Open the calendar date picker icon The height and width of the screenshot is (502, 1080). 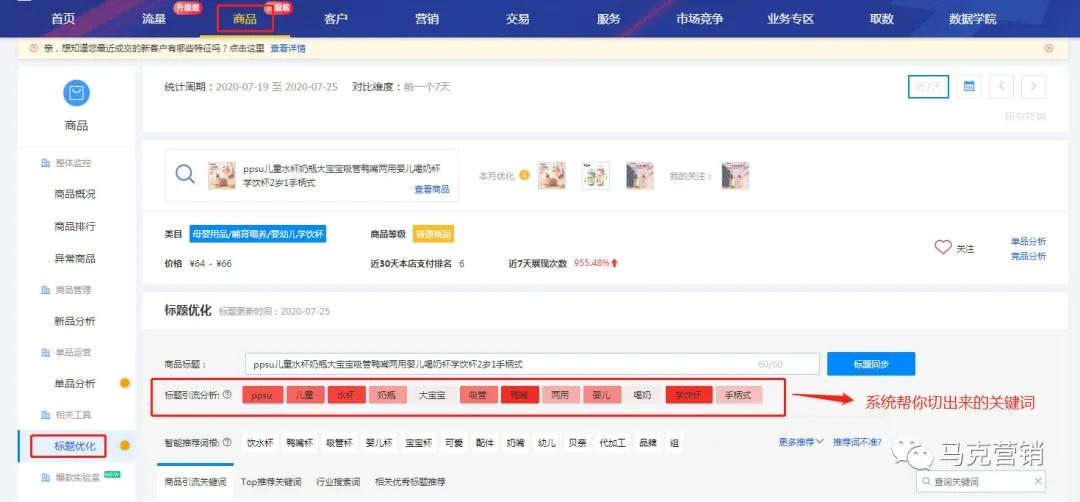coord(968,87)
